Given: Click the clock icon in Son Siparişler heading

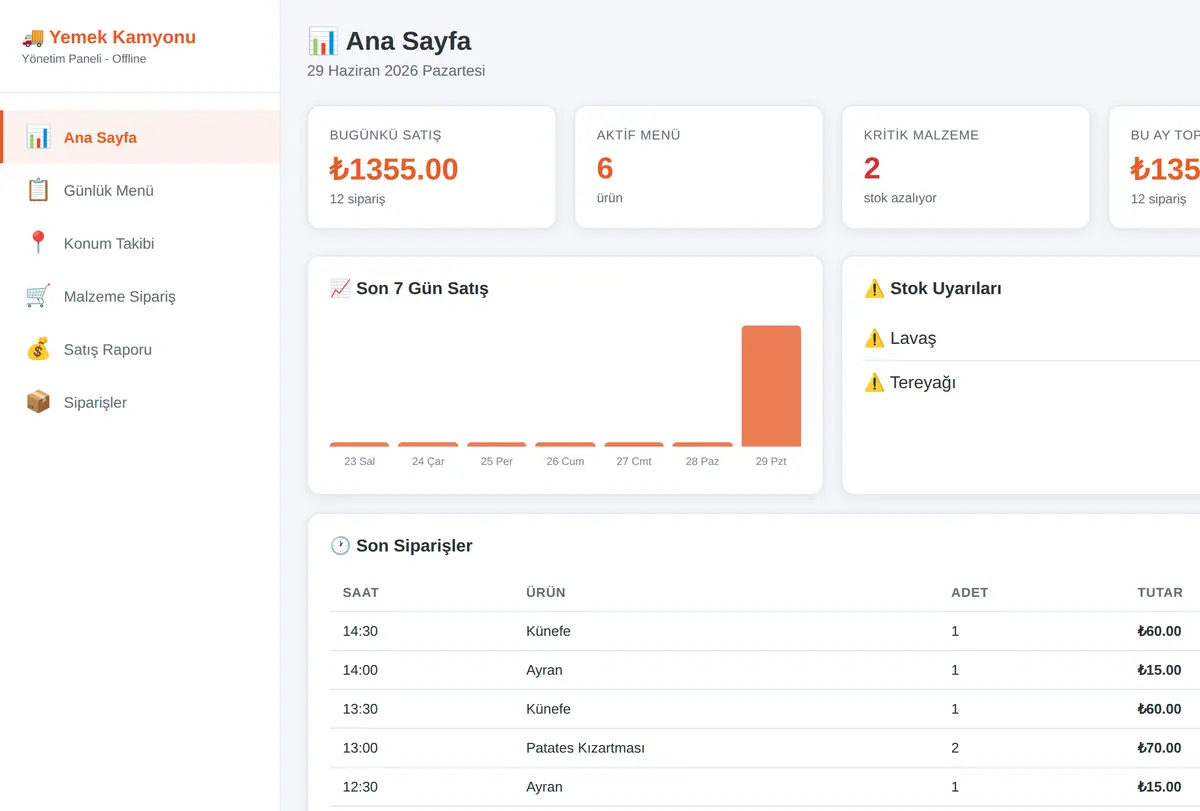Looking at the screenshot, I should click(340, 546).
